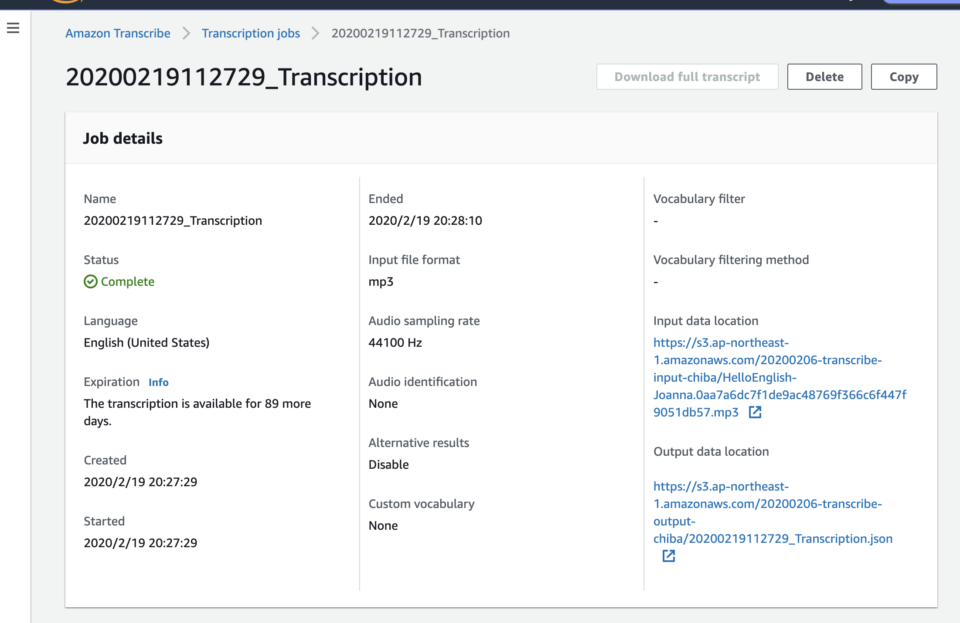Click the Complete status text
This screenshot has height=623, width=960.
tap(127, 282)
